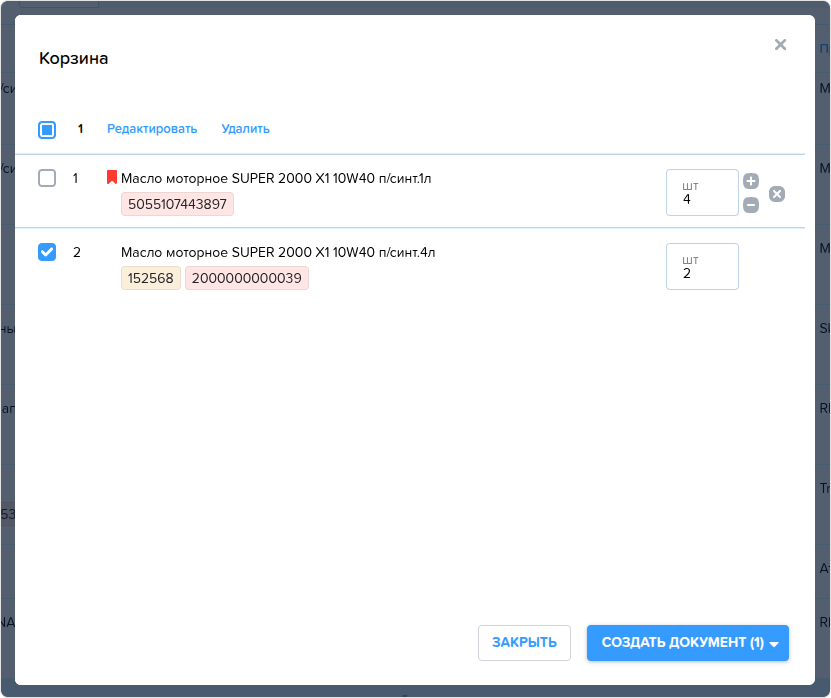Image resolution: width=831 pixels, height=698 pixels.
Task: Click the quantity field showing 2 шт
Action: [x=702, y=267]
